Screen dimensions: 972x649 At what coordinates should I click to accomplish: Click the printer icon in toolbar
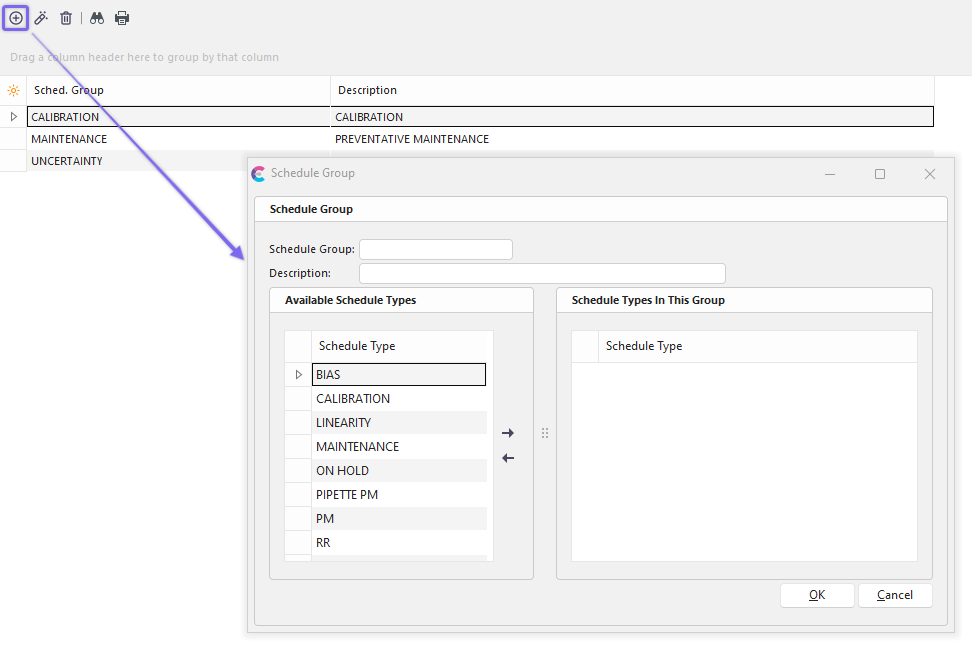122,18
